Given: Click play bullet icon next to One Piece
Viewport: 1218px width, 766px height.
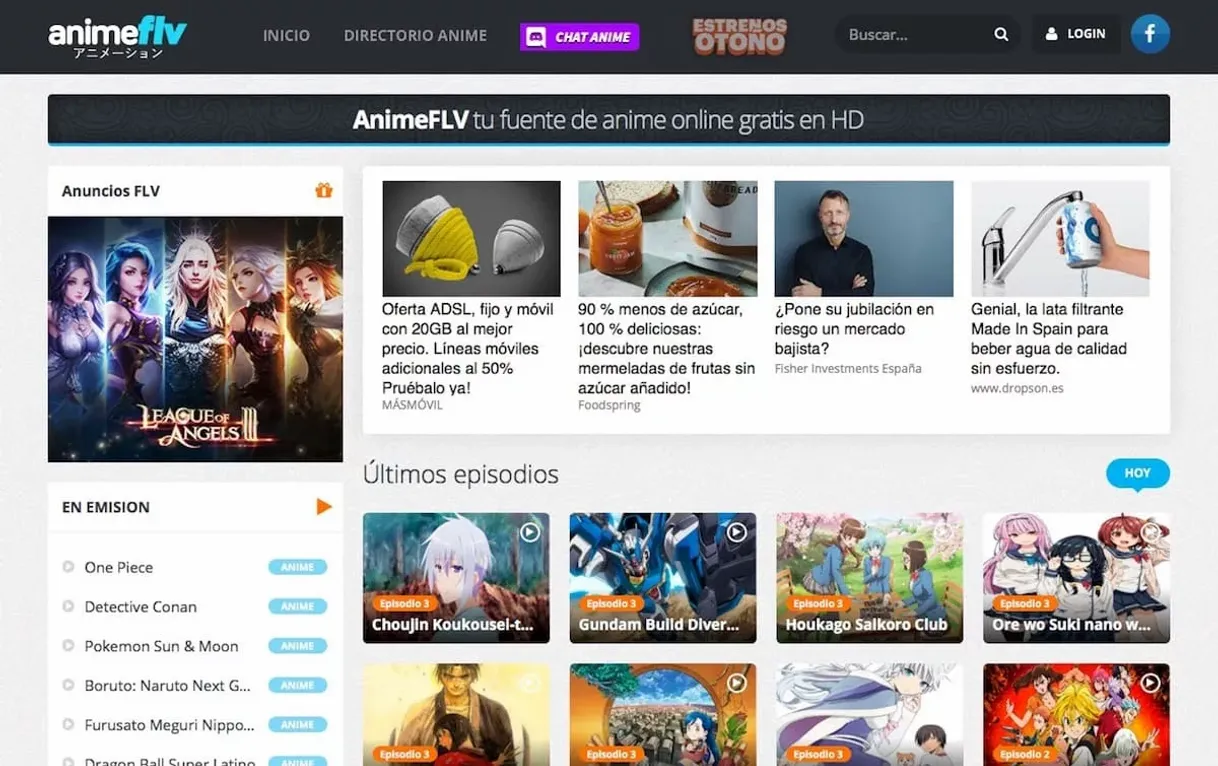Looking at the screenshot, I should pos(66,567).
